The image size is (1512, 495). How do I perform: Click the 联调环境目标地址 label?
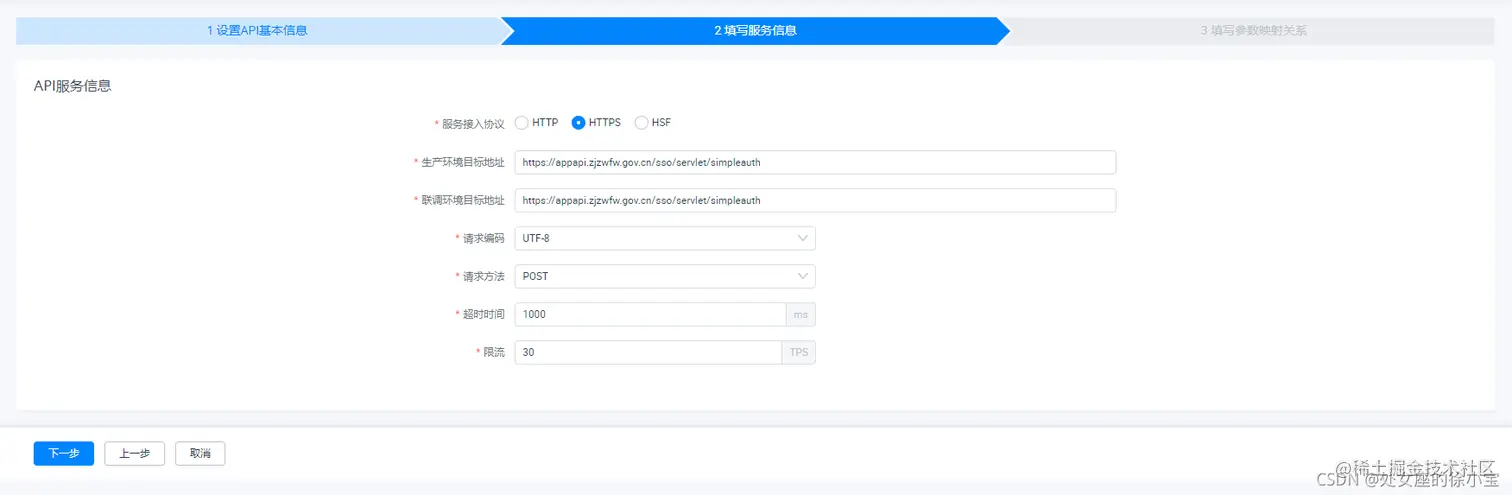(463, 200)
